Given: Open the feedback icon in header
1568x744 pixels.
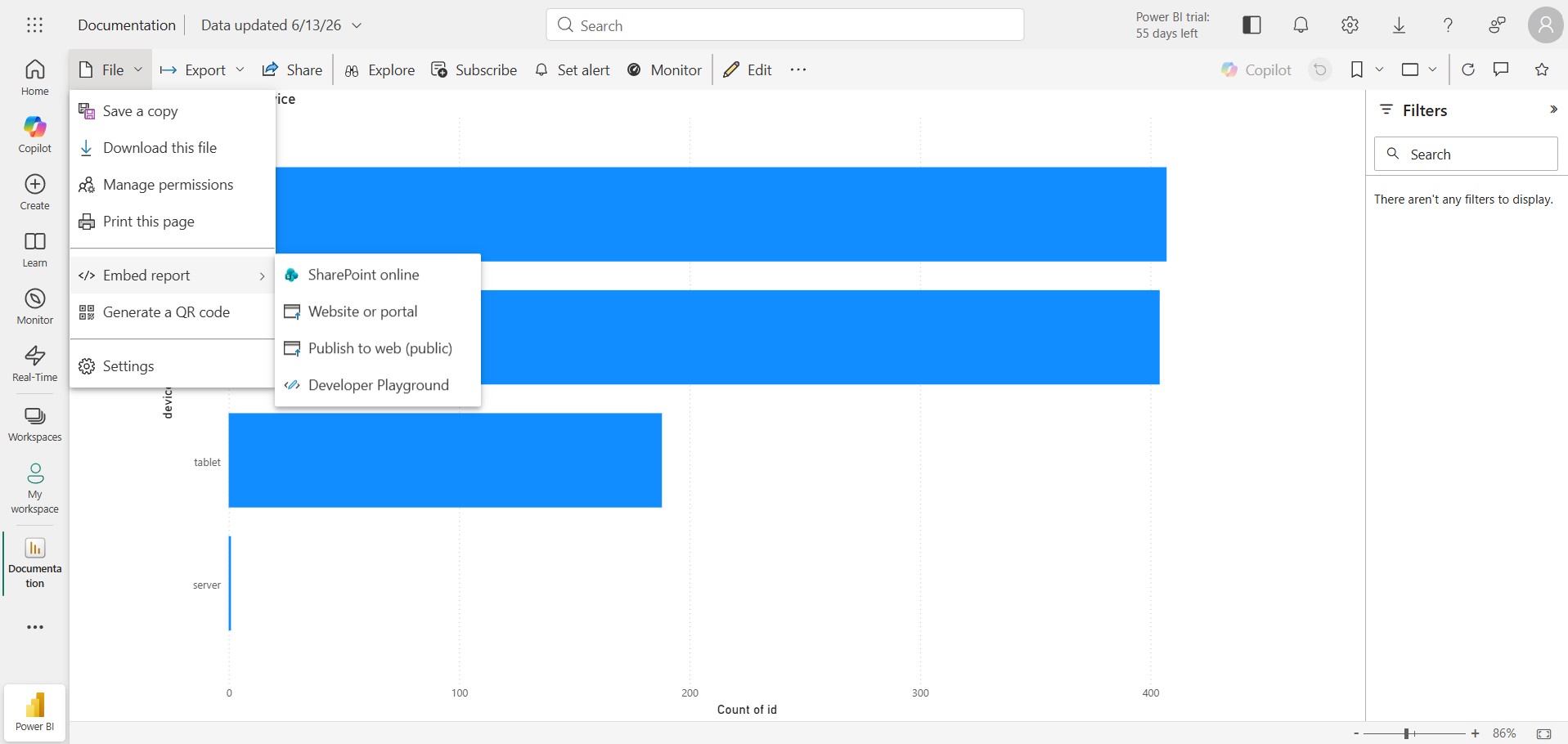Looking at the screenshot, I should [x=1497, y=25].
